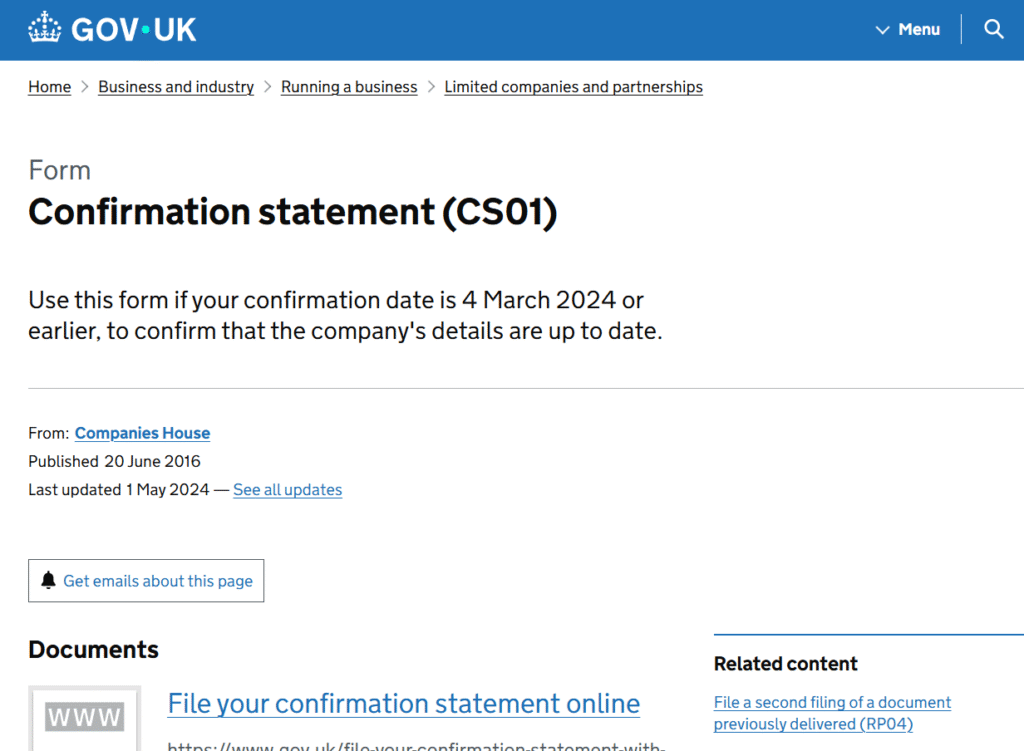
Task: Go to the Home breadcrumb
Action: (x=49, y=87)
